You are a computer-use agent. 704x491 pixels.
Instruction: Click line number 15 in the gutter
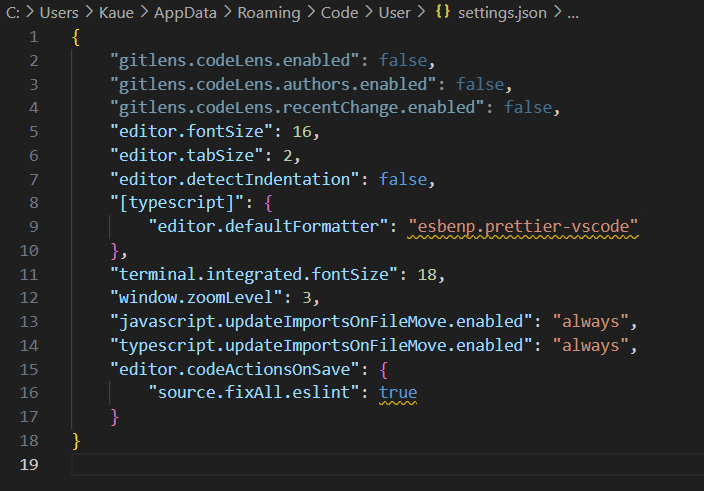(31, 369)
